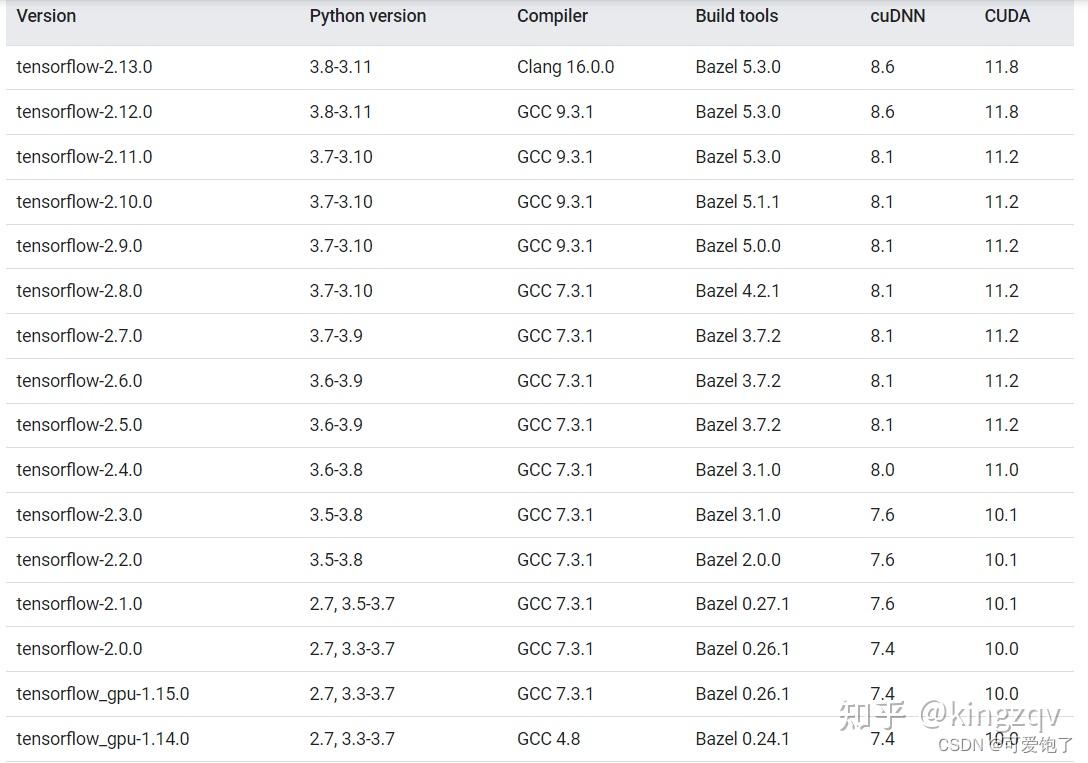Select the tensorflow-2.10.0 row label

tap(84, 202)
